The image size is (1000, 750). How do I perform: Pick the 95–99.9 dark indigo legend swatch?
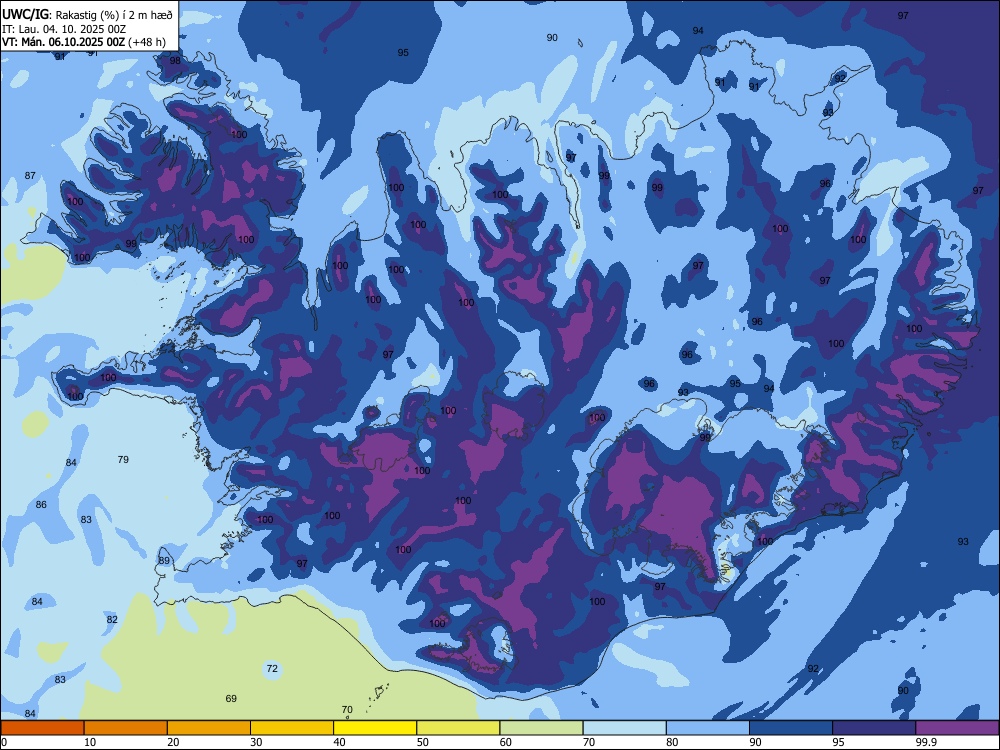point(874,728)
